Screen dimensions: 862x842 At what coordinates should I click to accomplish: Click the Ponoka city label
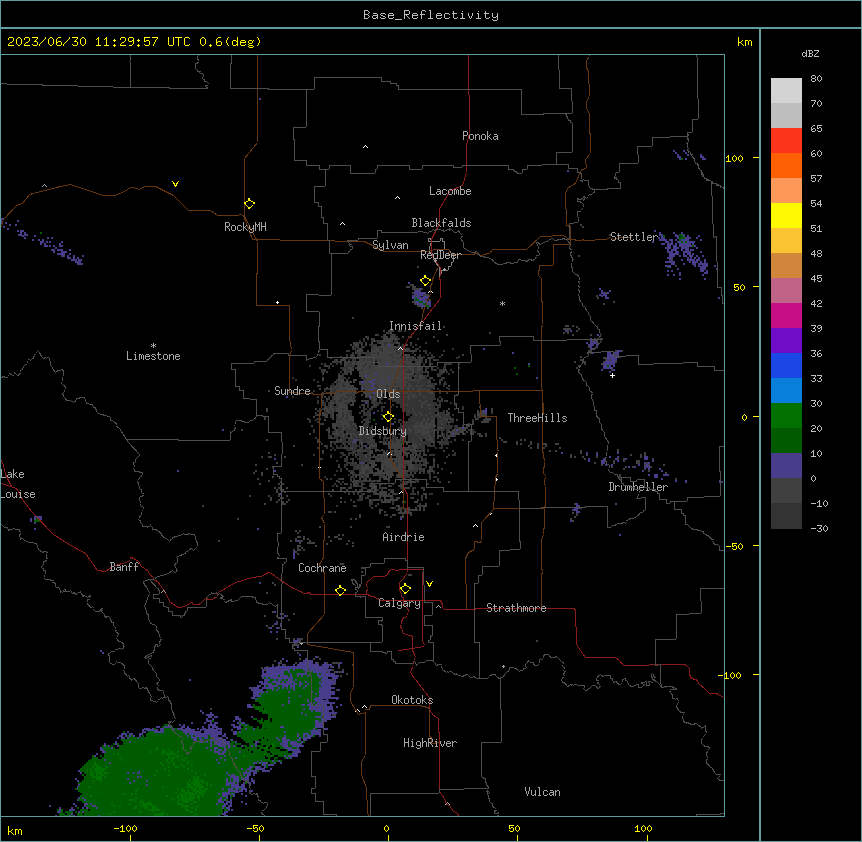click(480, 136)
